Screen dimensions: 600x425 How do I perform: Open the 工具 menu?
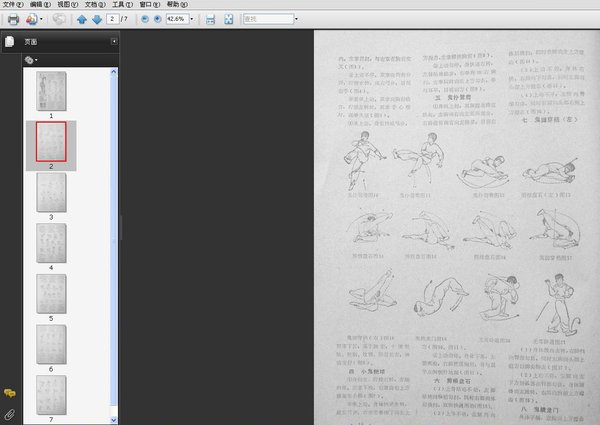(122, 4)
